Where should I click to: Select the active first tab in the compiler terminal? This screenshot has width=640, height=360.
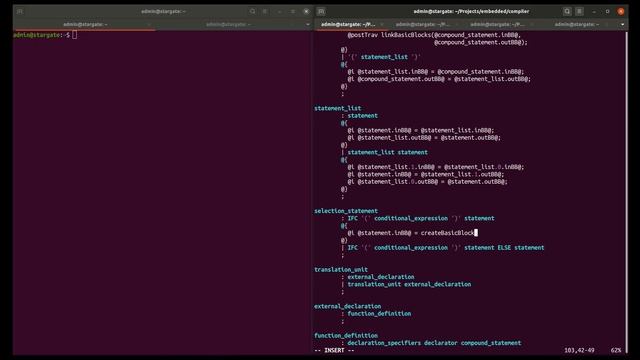(348, 24)
